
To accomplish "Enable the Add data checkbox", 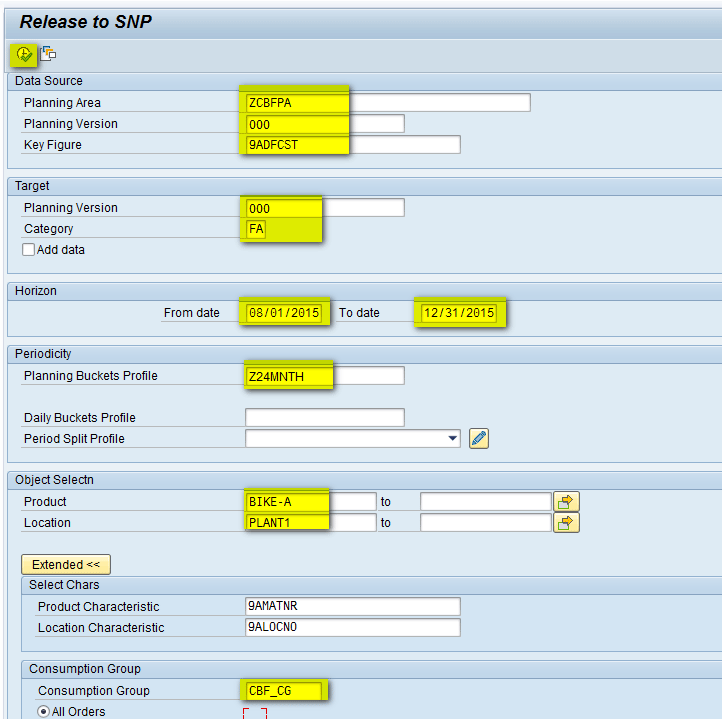I will pyautogui.click(x=29, y=250).
